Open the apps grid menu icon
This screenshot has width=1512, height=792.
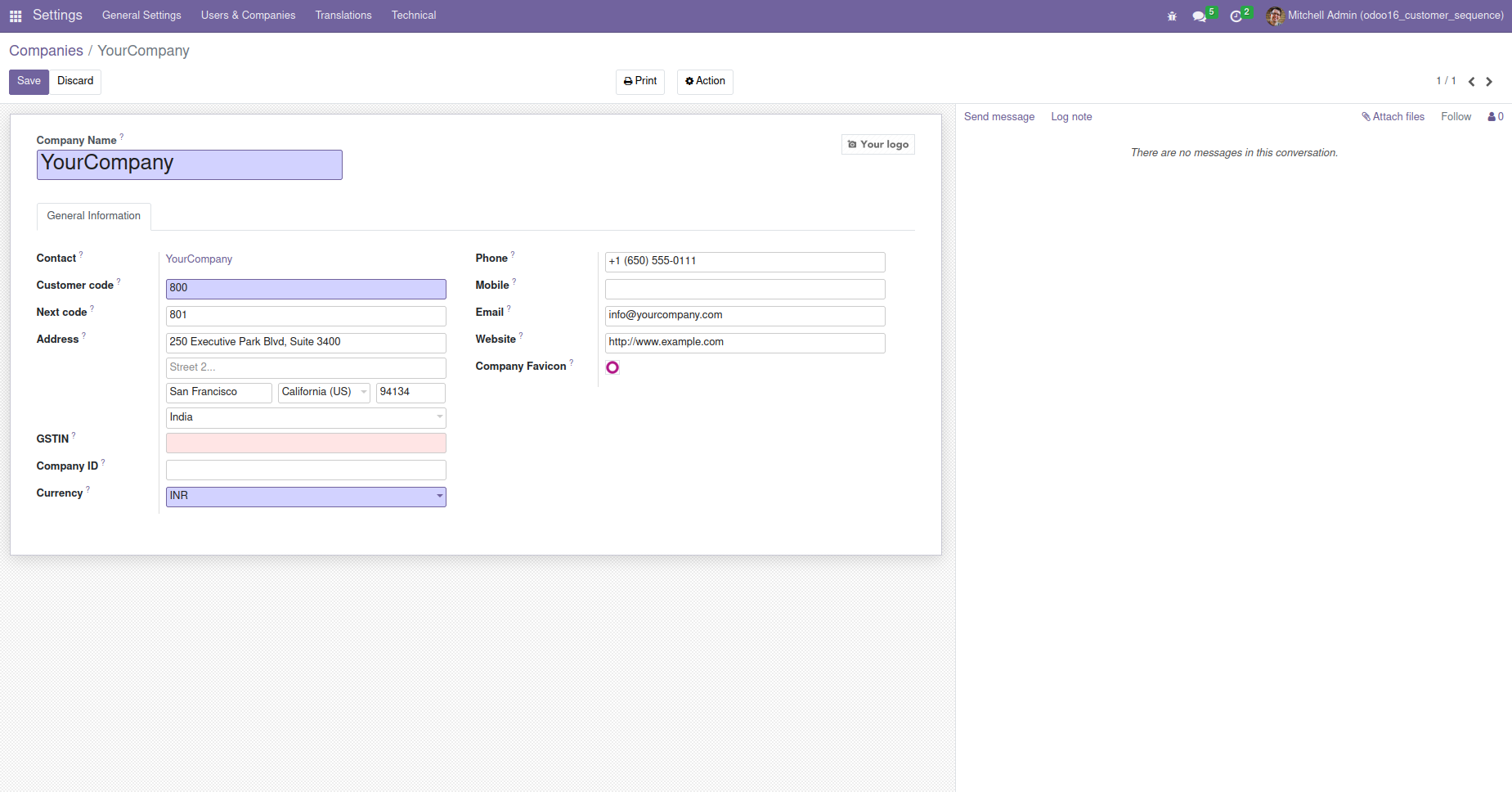click(x=16, y=16)
